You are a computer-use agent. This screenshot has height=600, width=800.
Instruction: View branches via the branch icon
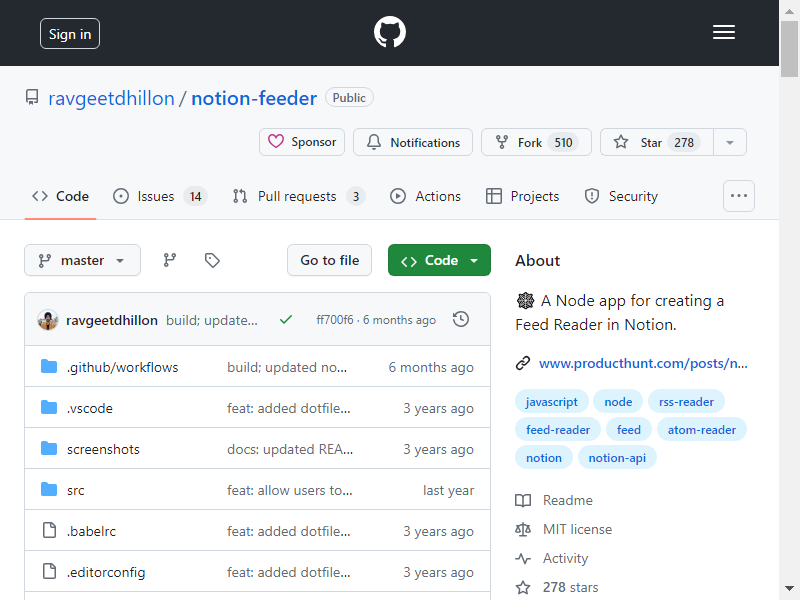pyautogui.click(x=170, y=260)
